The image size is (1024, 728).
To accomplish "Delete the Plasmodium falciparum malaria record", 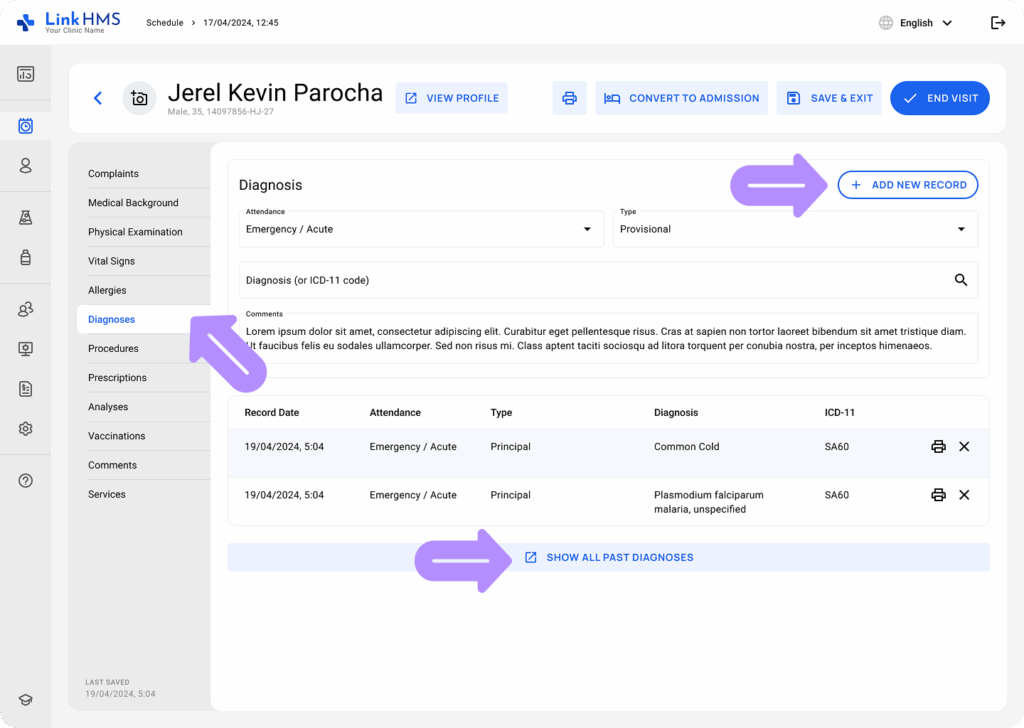I will pos(964,495).
